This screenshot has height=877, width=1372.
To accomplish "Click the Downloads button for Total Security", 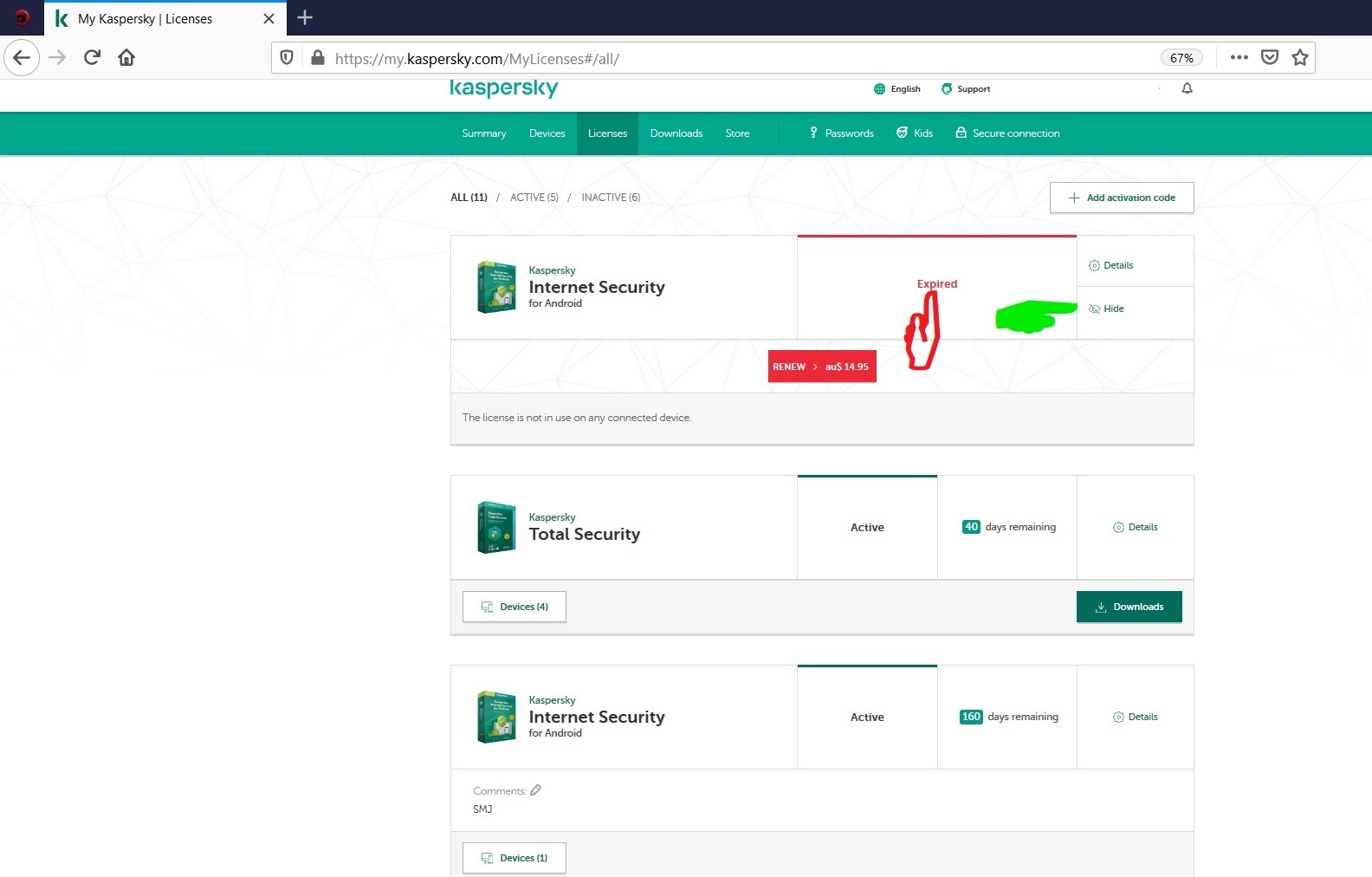I will 1129,607.
